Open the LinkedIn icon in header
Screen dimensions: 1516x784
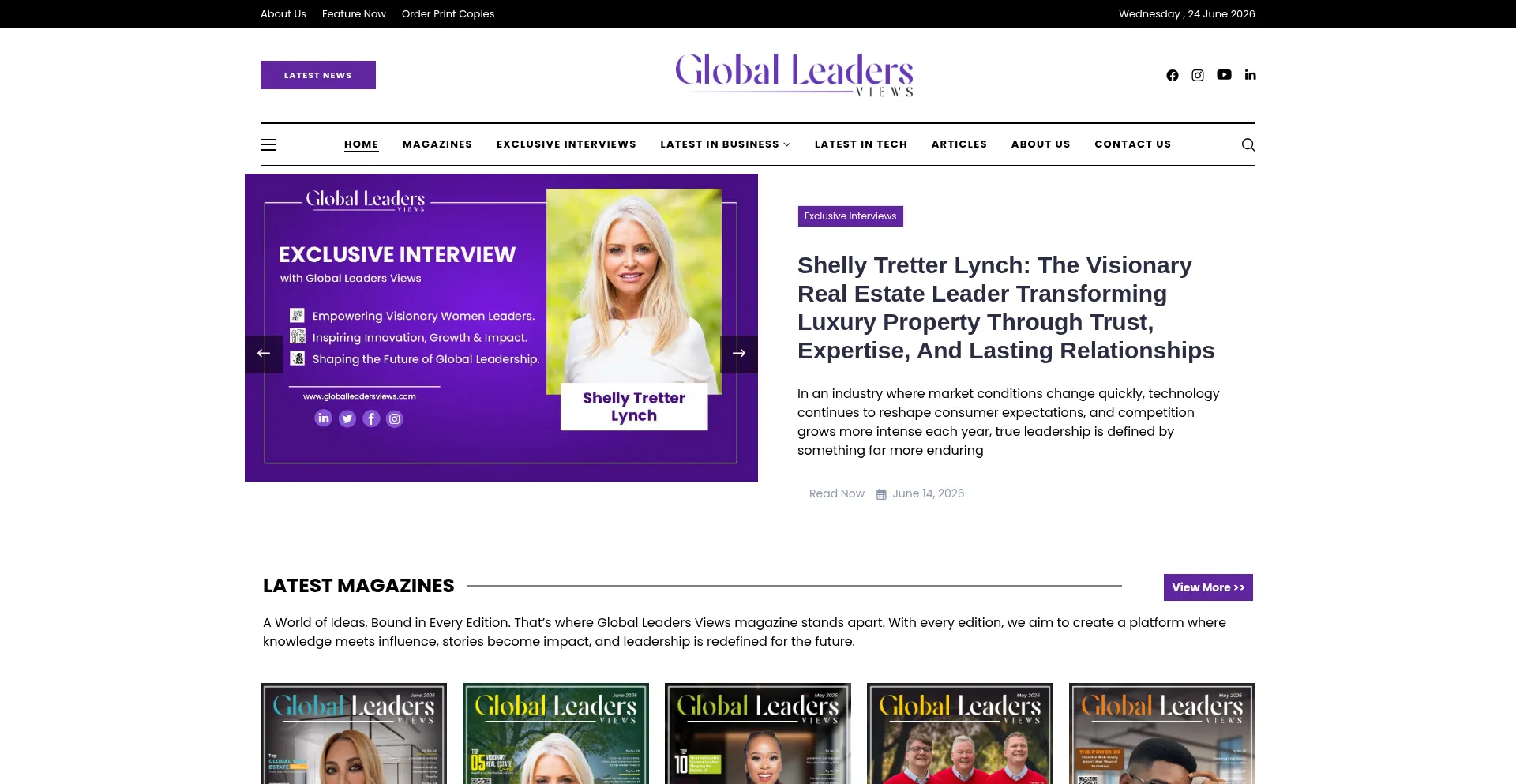tap(1250, 75)
